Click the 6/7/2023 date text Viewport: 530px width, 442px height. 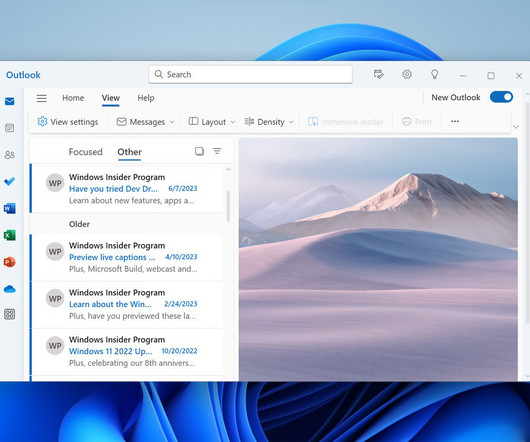pyautogui.click(x=183, y=189)
